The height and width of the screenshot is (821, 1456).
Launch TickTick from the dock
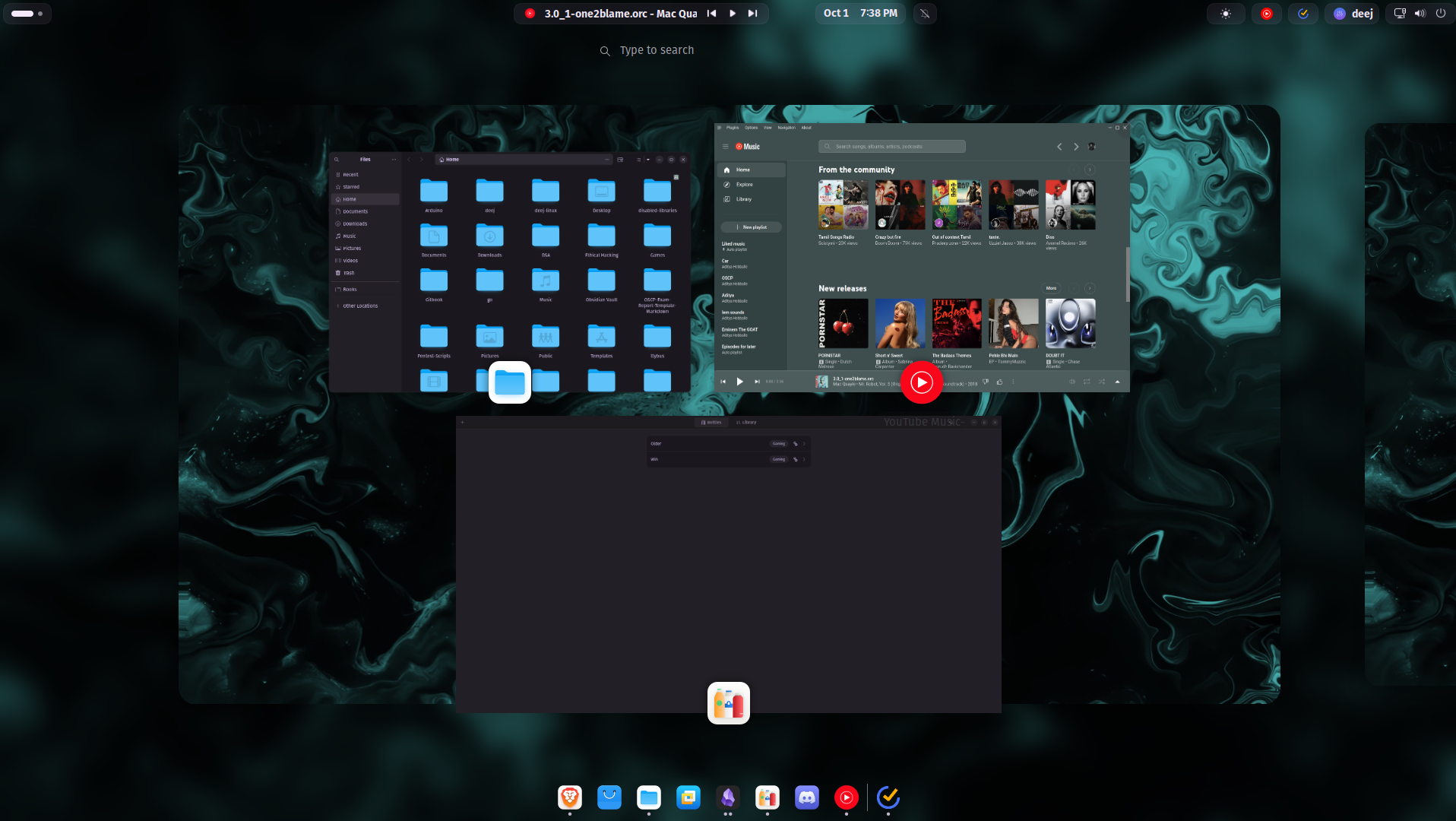coord(888,797)
